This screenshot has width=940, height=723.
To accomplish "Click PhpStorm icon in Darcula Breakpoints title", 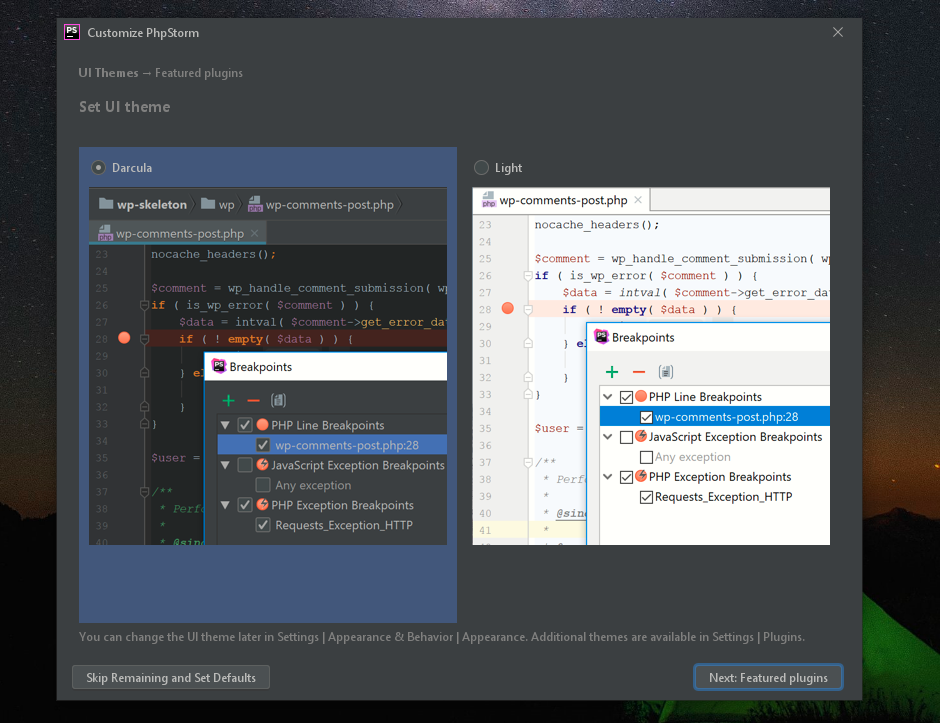I will [x=219, y=366].
